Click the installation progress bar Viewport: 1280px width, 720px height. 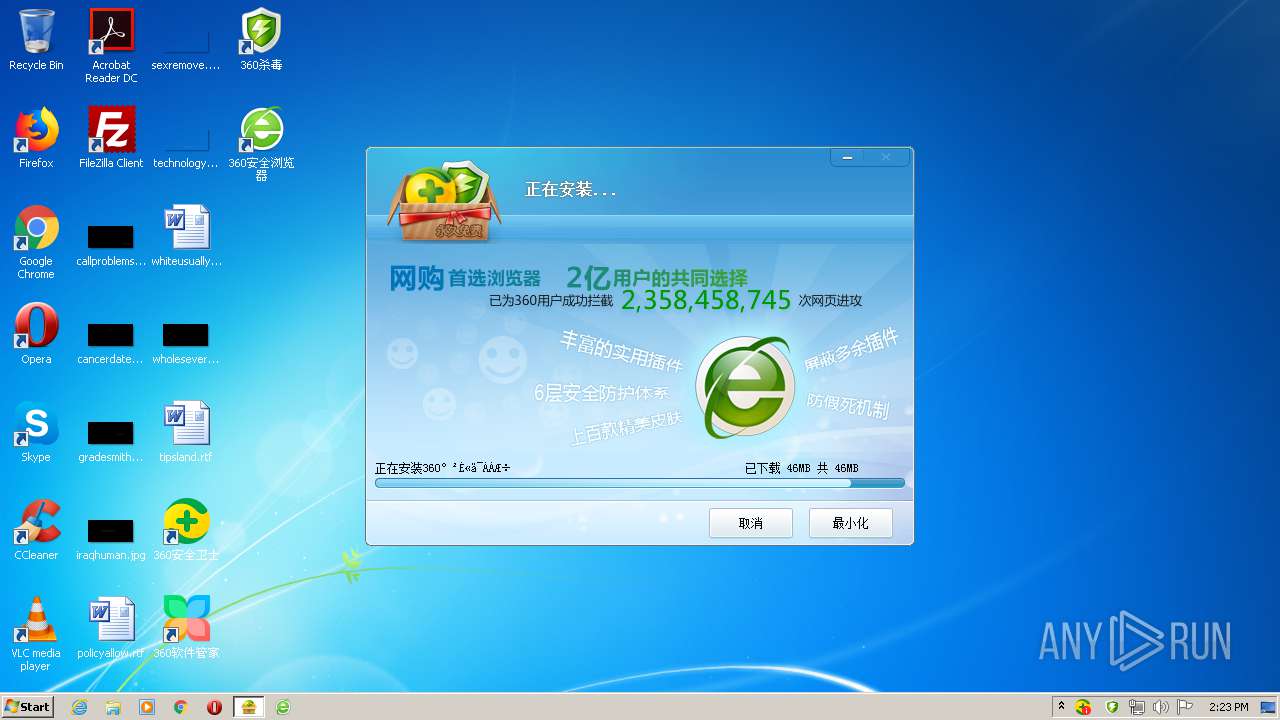(640, 483)
